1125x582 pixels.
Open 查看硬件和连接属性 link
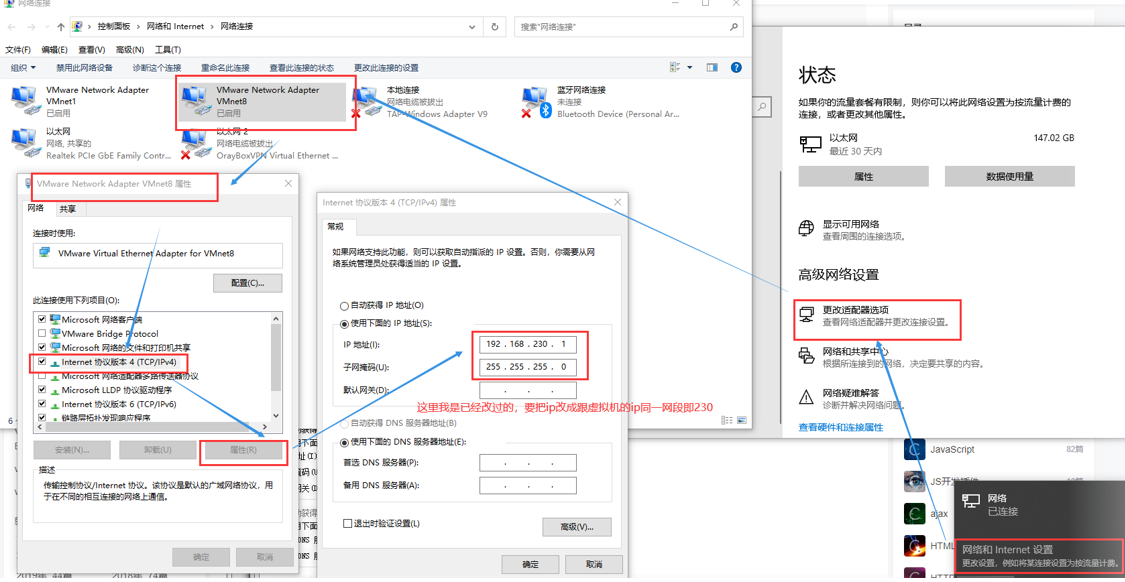(841, 428)
